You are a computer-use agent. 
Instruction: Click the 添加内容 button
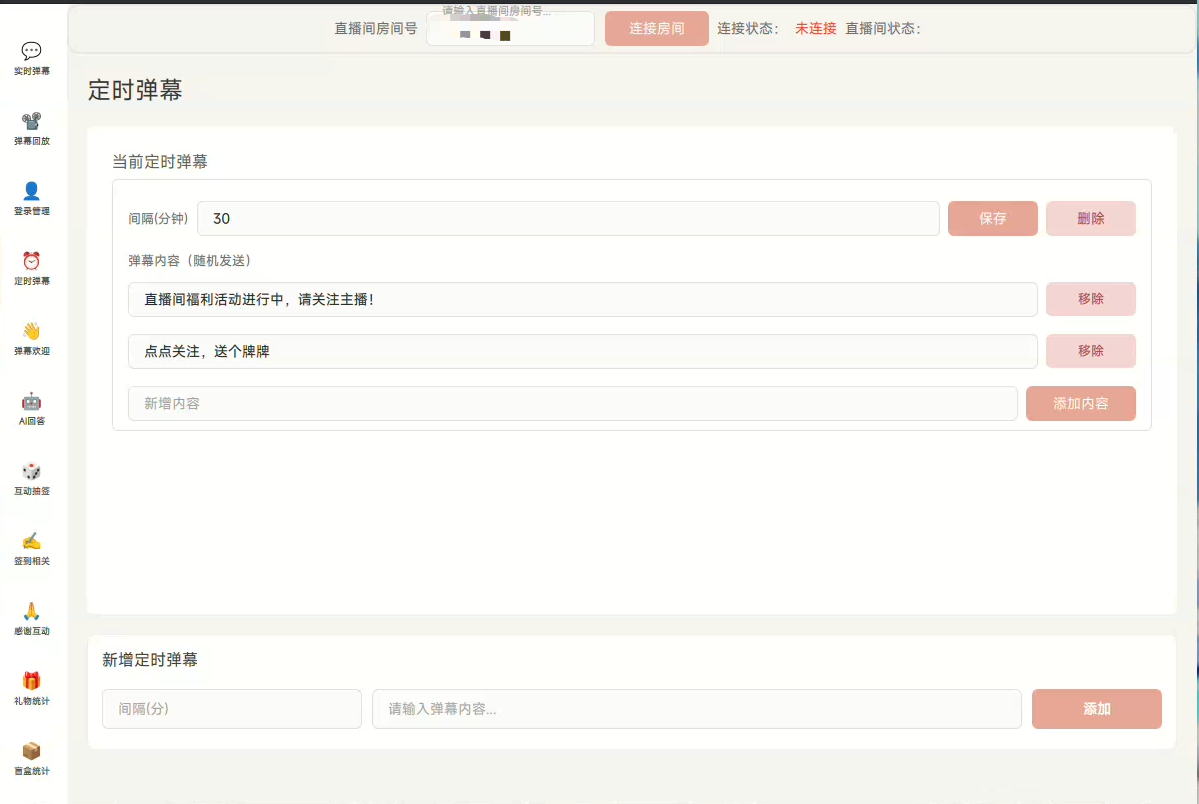[x=1080, y=404]
